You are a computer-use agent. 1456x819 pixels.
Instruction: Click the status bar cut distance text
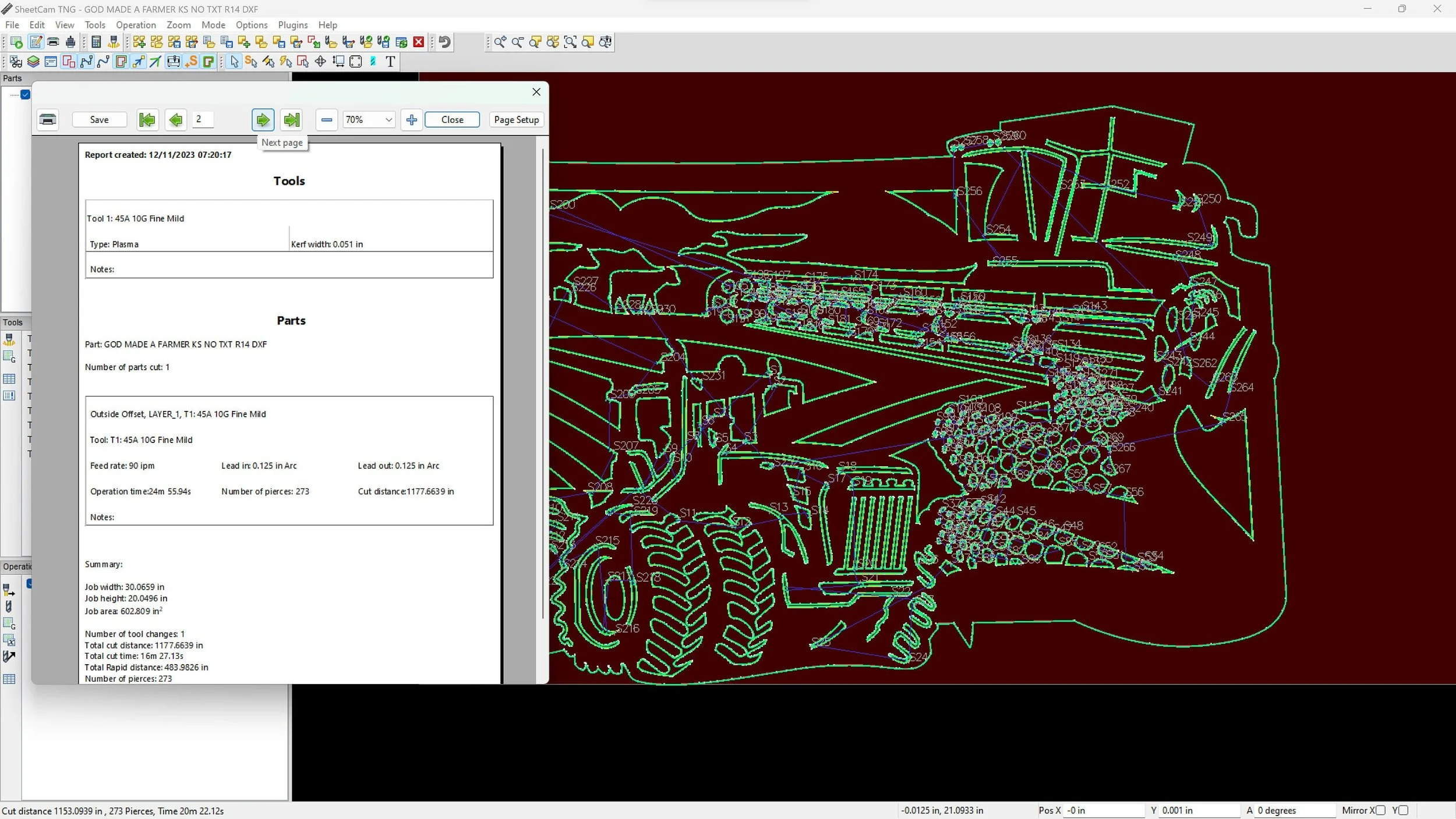[113, 811]
